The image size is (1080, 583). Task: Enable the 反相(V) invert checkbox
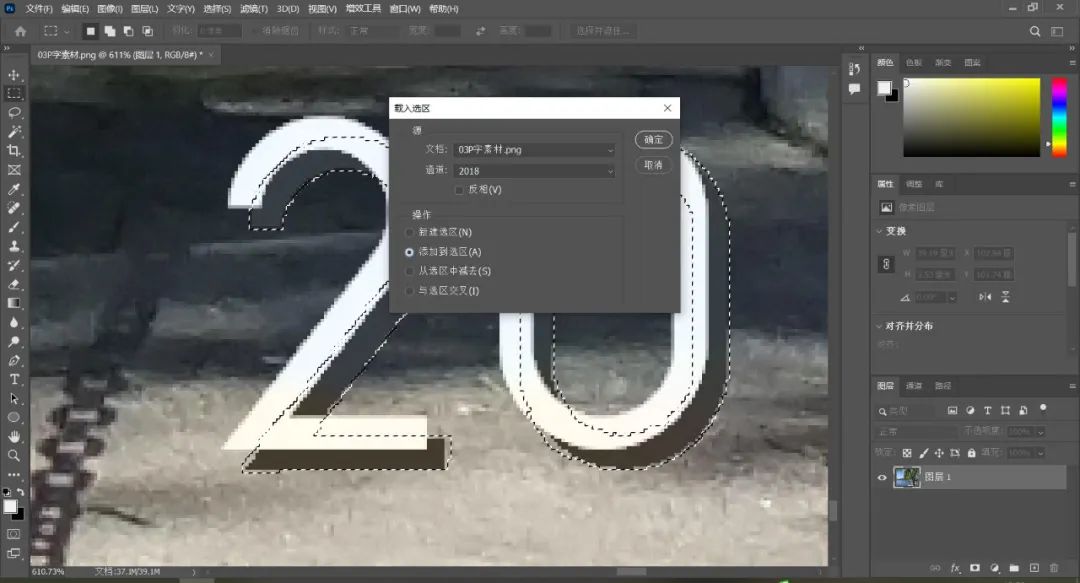459,189
